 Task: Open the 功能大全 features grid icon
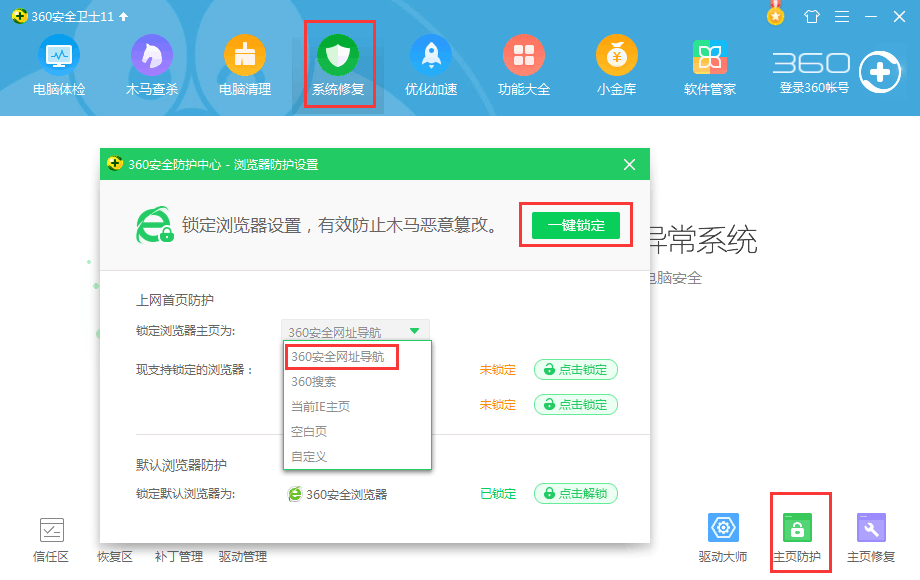524,55
